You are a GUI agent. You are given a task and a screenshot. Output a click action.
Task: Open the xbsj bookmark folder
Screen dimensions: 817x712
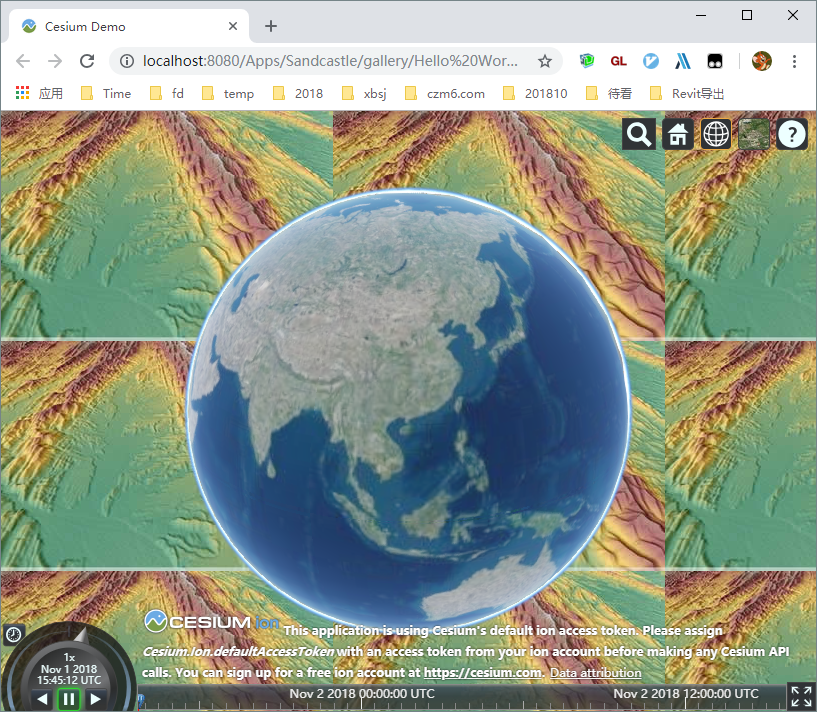point(364,93)
